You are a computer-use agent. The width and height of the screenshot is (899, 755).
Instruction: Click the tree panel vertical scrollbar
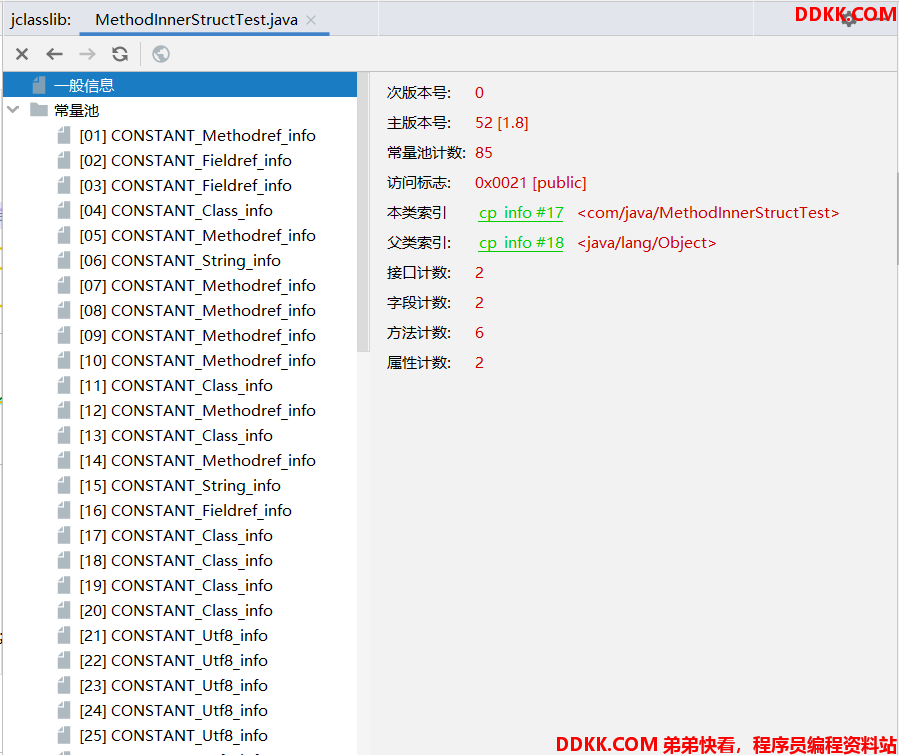362,212
